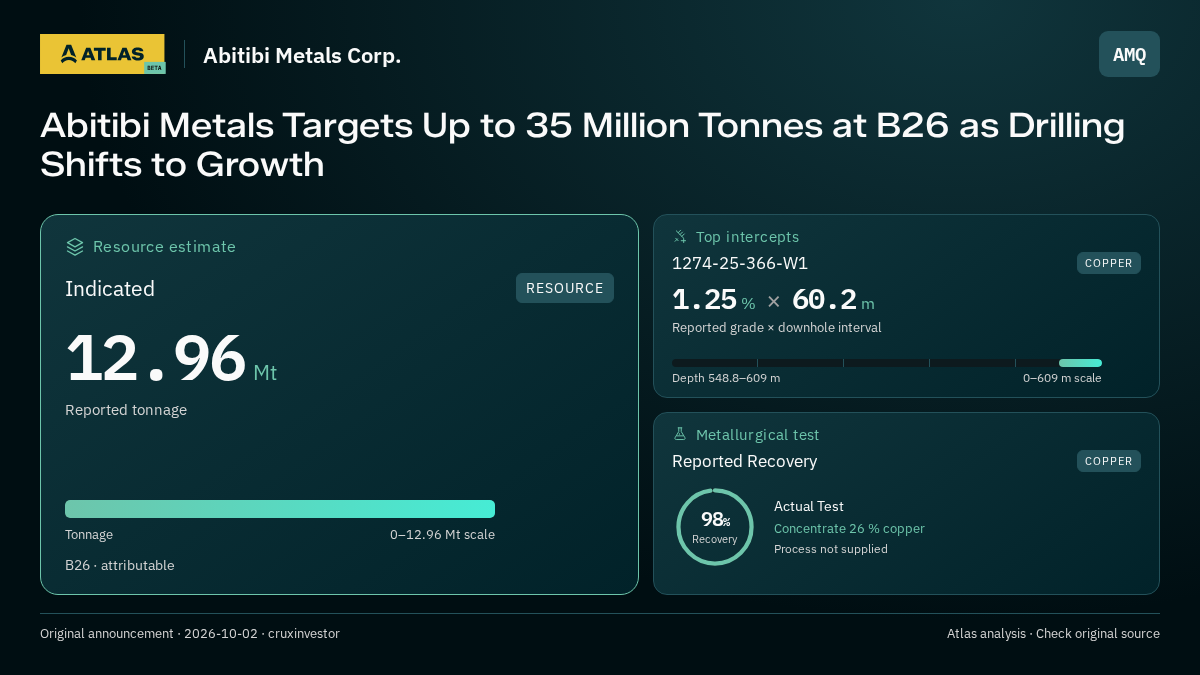The height and width of the screenshot is (675, 1200).
Task: Click drill hole ID 1274-25-366-W1
Action: (x=740, y=263)
